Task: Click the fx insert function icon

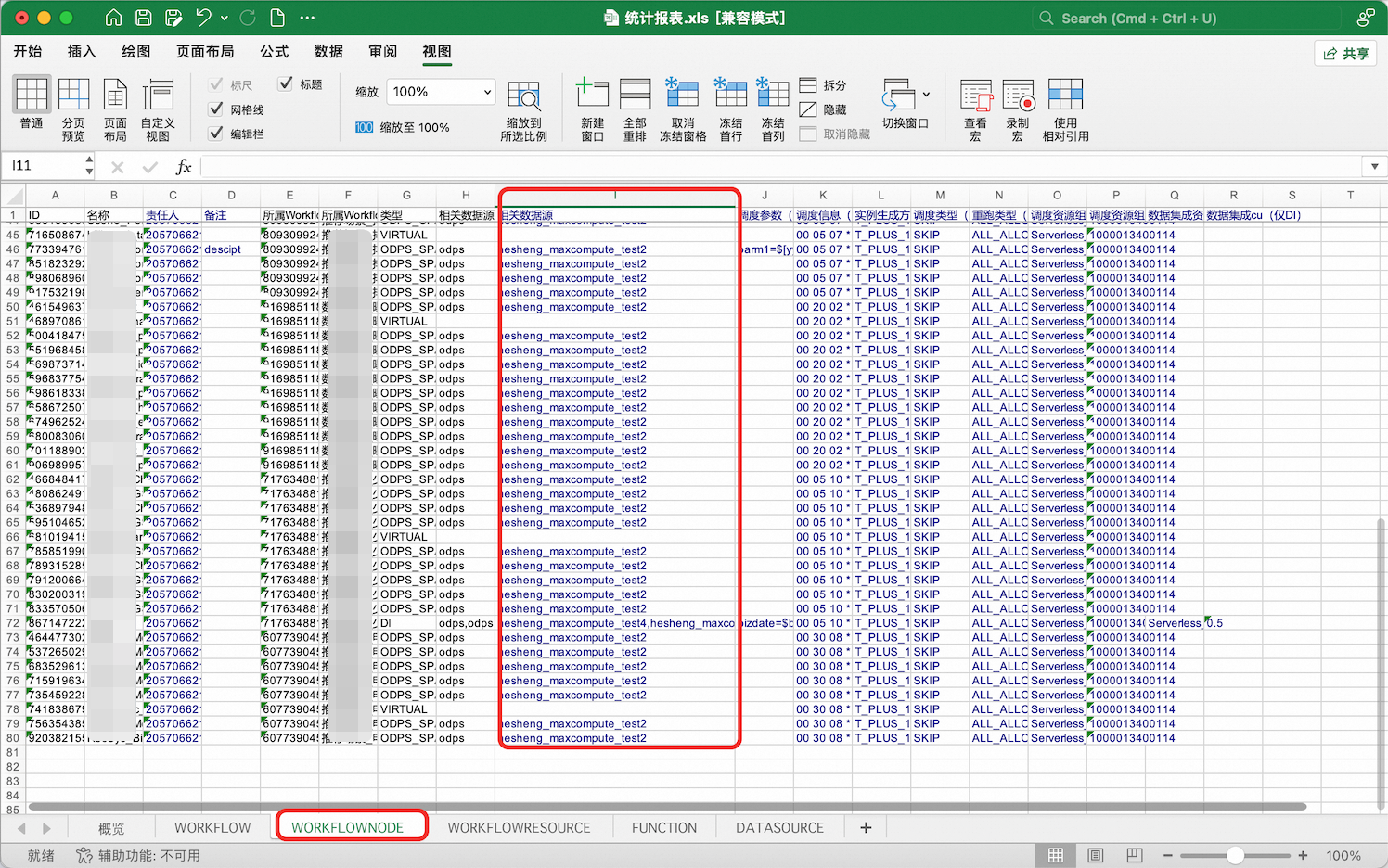Action: 184,167
